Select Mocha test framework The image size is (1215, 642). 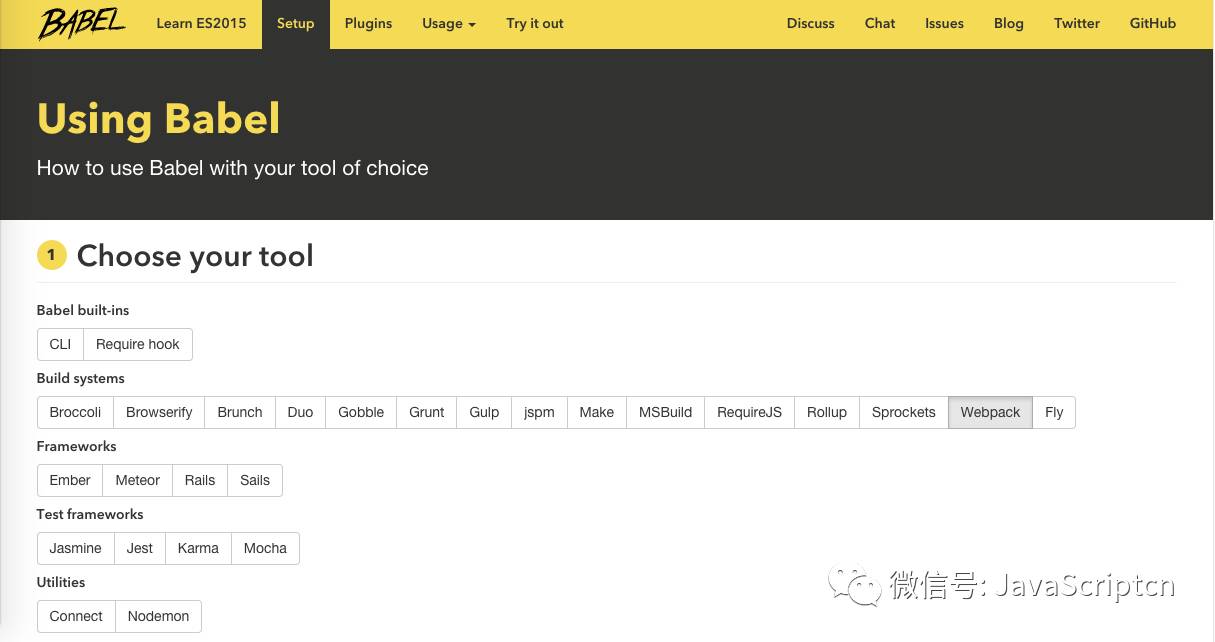pyautogui.click(x=265, y=548)
